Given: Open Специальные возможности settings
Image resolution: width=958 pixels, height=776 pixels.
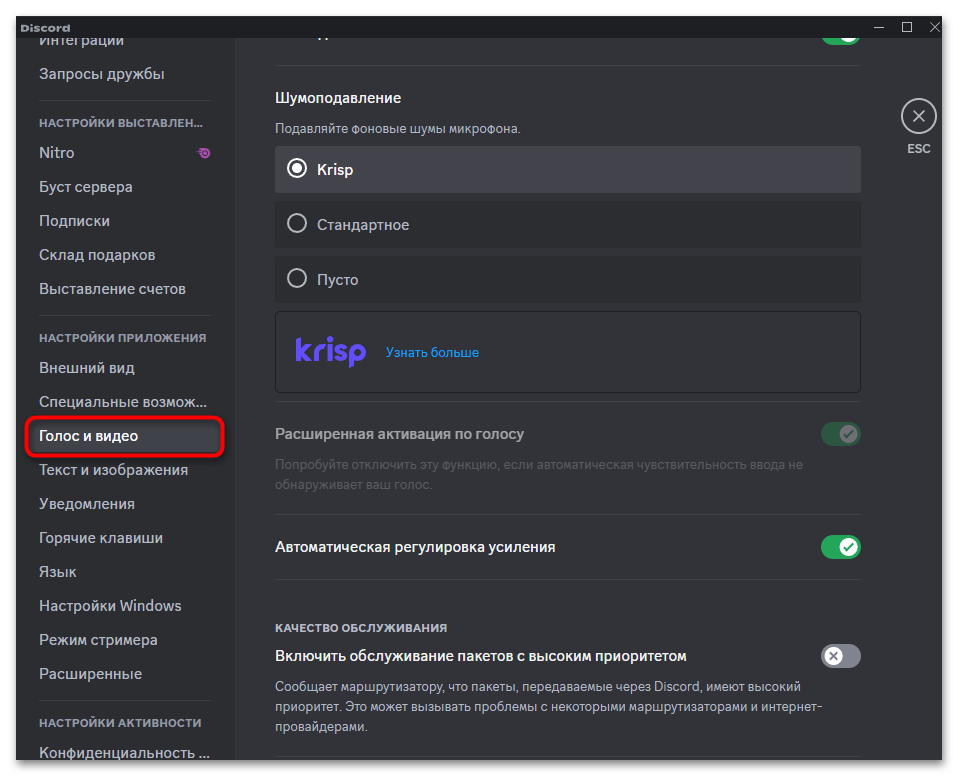Looking at the screenshot, I should (x=125, y=402).
